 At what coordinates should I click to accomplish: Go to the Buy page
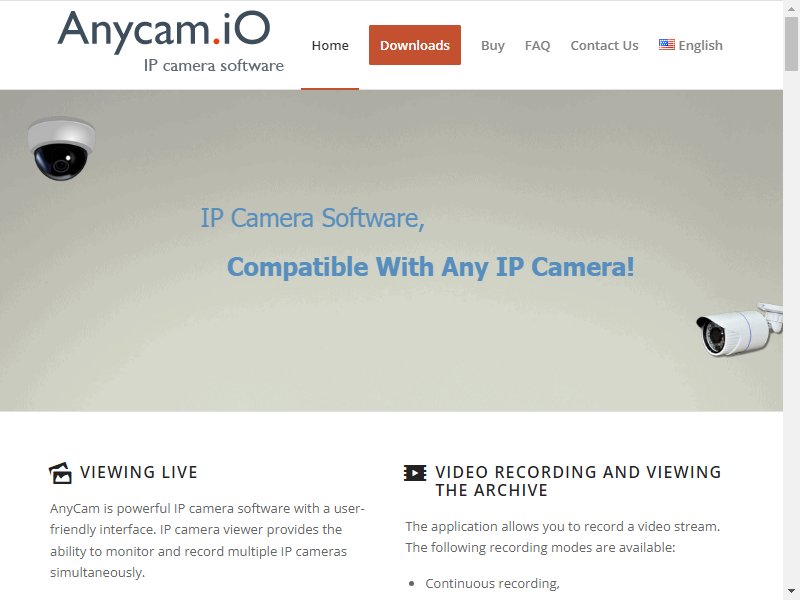point(492,45)
